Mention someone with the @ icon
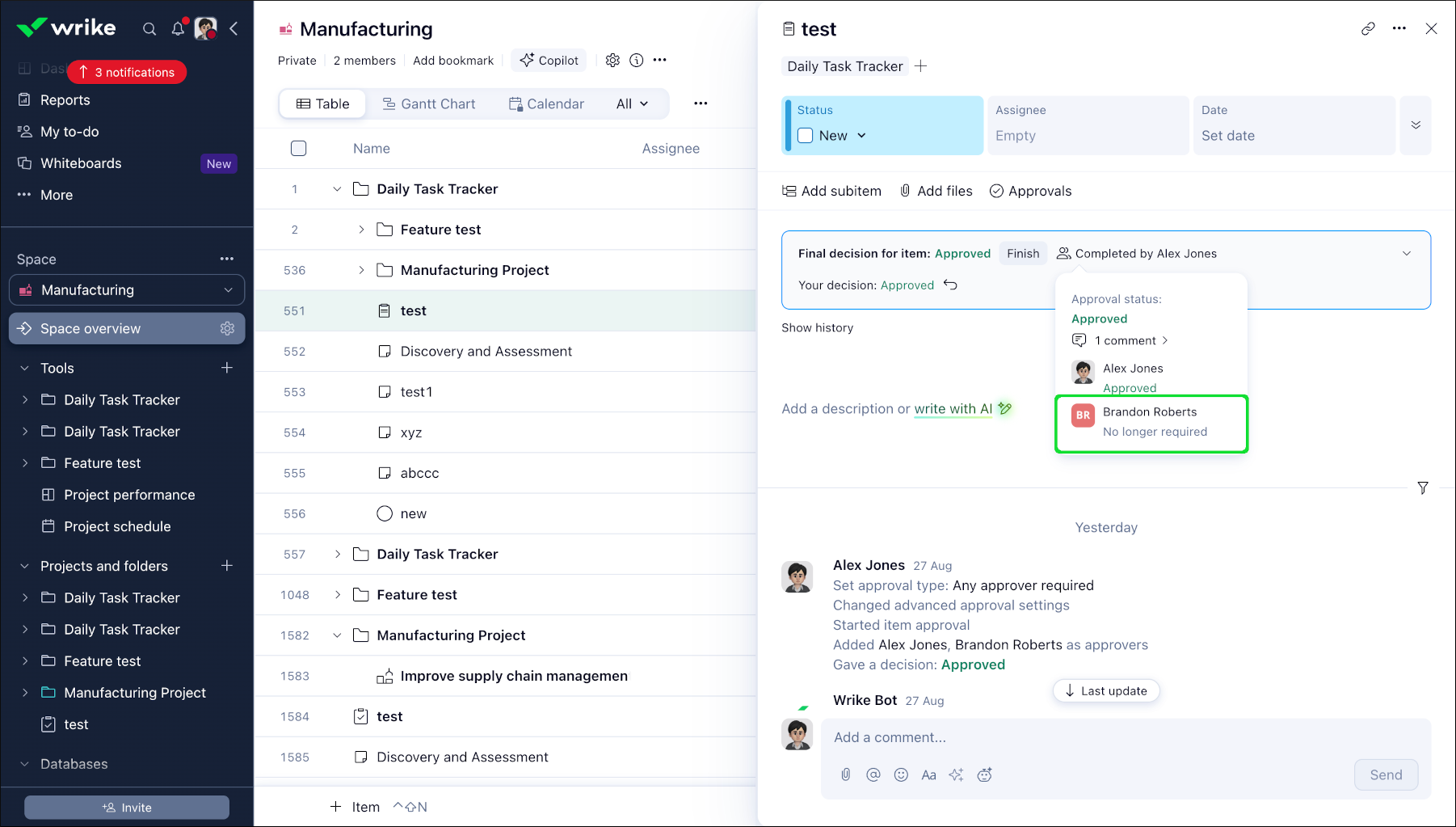 [873, 774]
